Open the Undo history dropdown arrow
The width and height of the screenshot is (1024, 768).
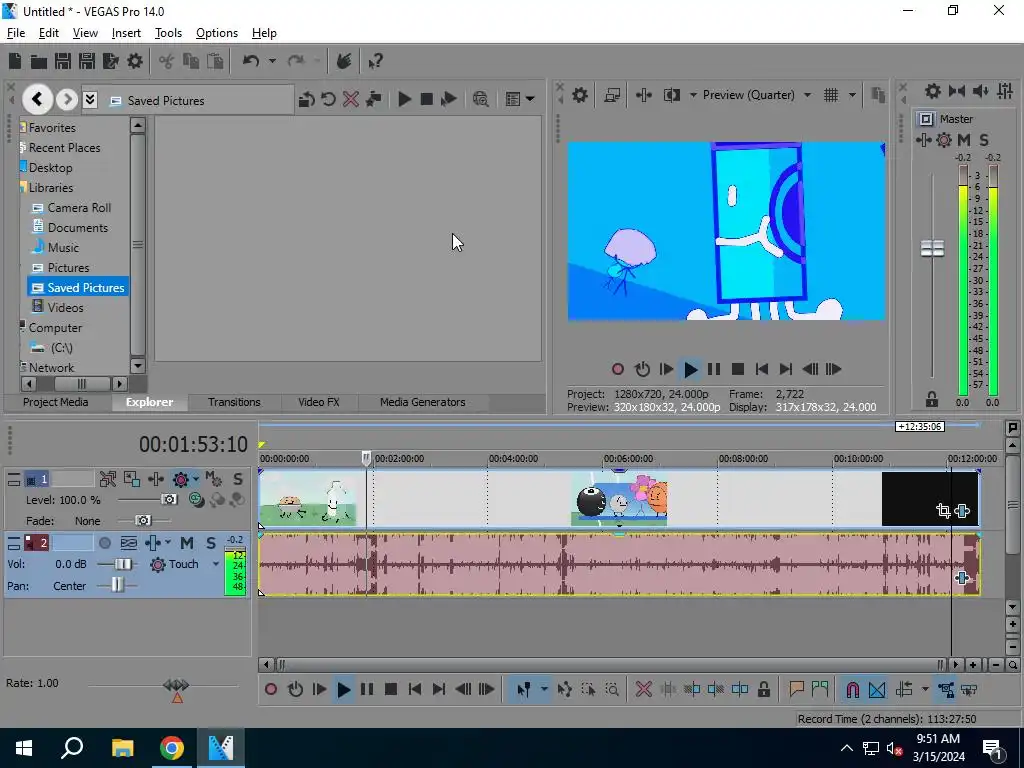(x=272, y=61)
